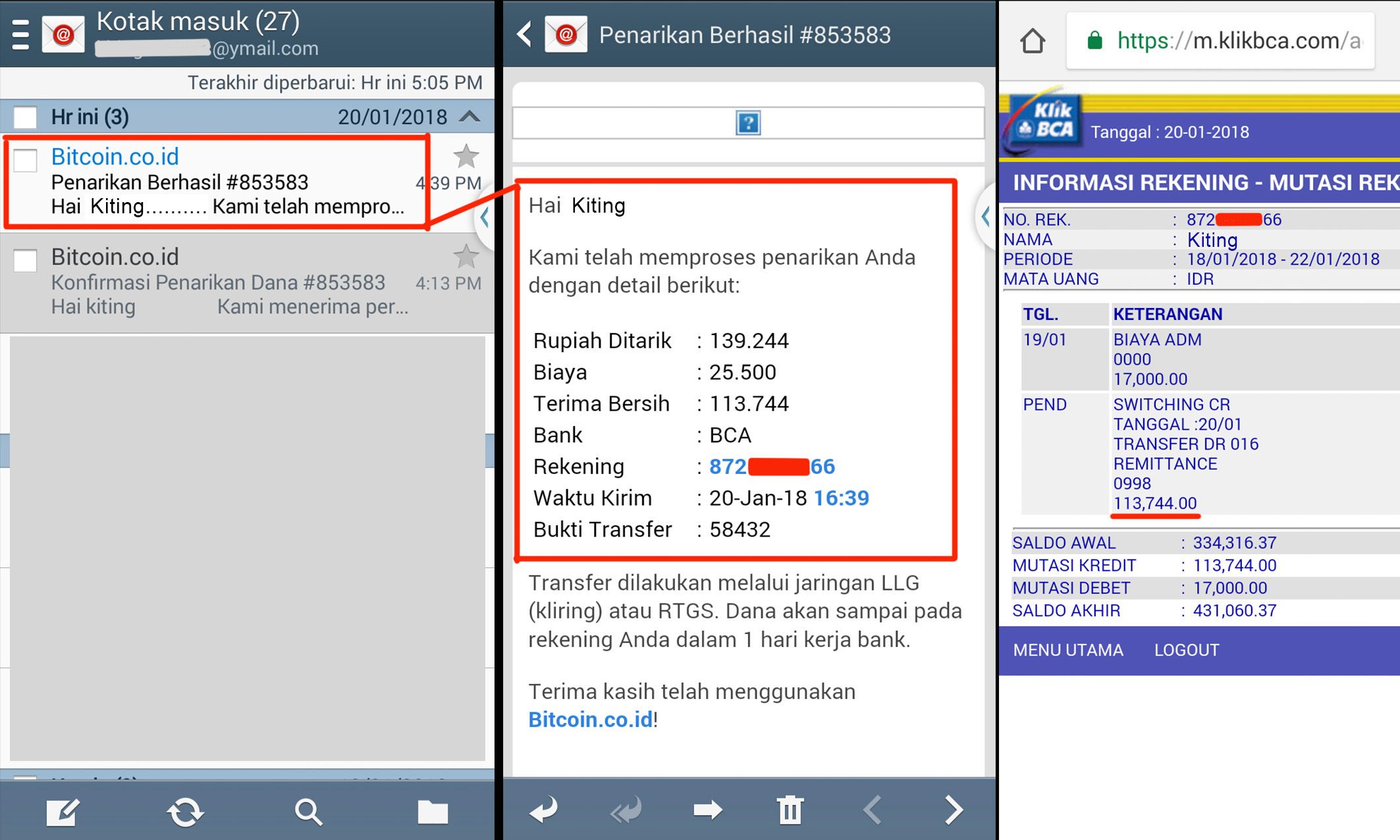
Task: Tap MENU UTAMA on KlikBCA page
Action: [1068, 650]
